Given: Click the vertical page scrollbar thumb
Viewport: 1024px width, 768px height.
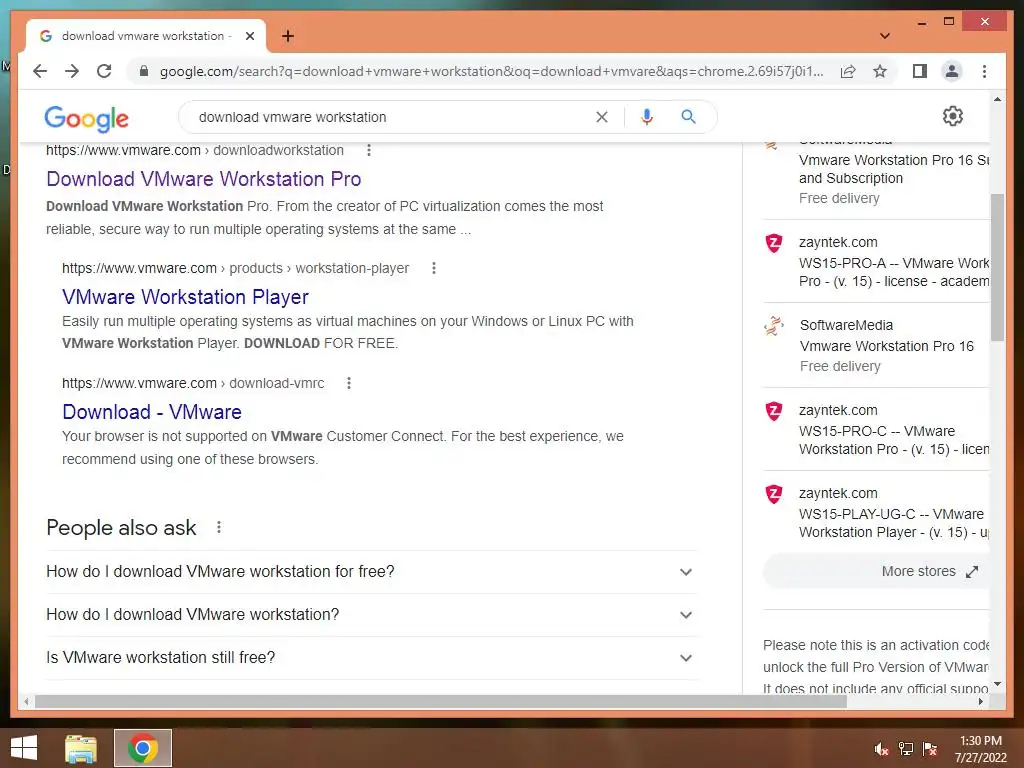Looking at the screenshot, I should coord(997,266).
